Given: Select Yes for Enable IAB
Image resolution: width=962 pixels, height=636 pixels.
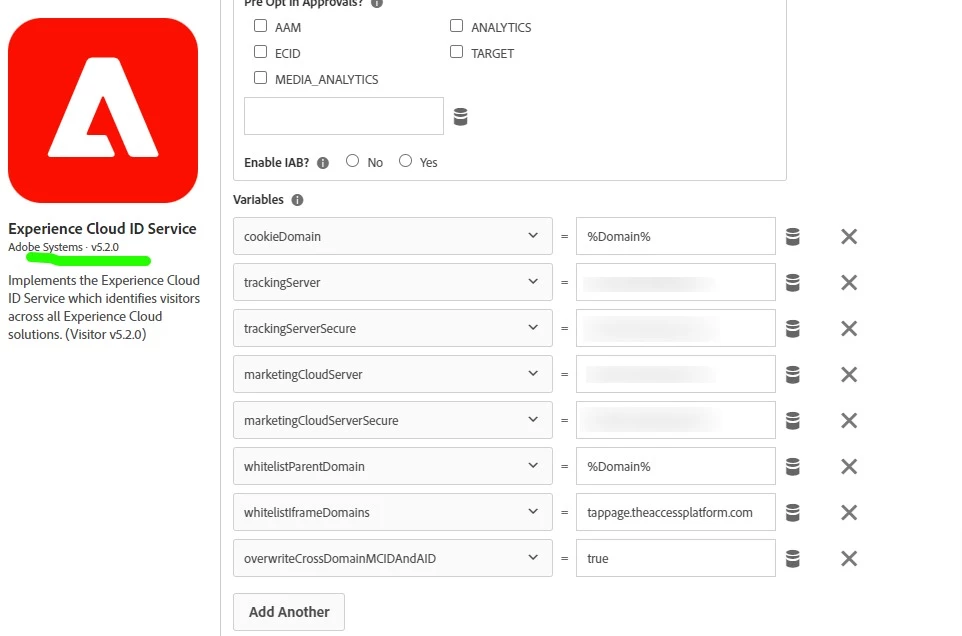Looking at the screenshot, I should (405, 161).
